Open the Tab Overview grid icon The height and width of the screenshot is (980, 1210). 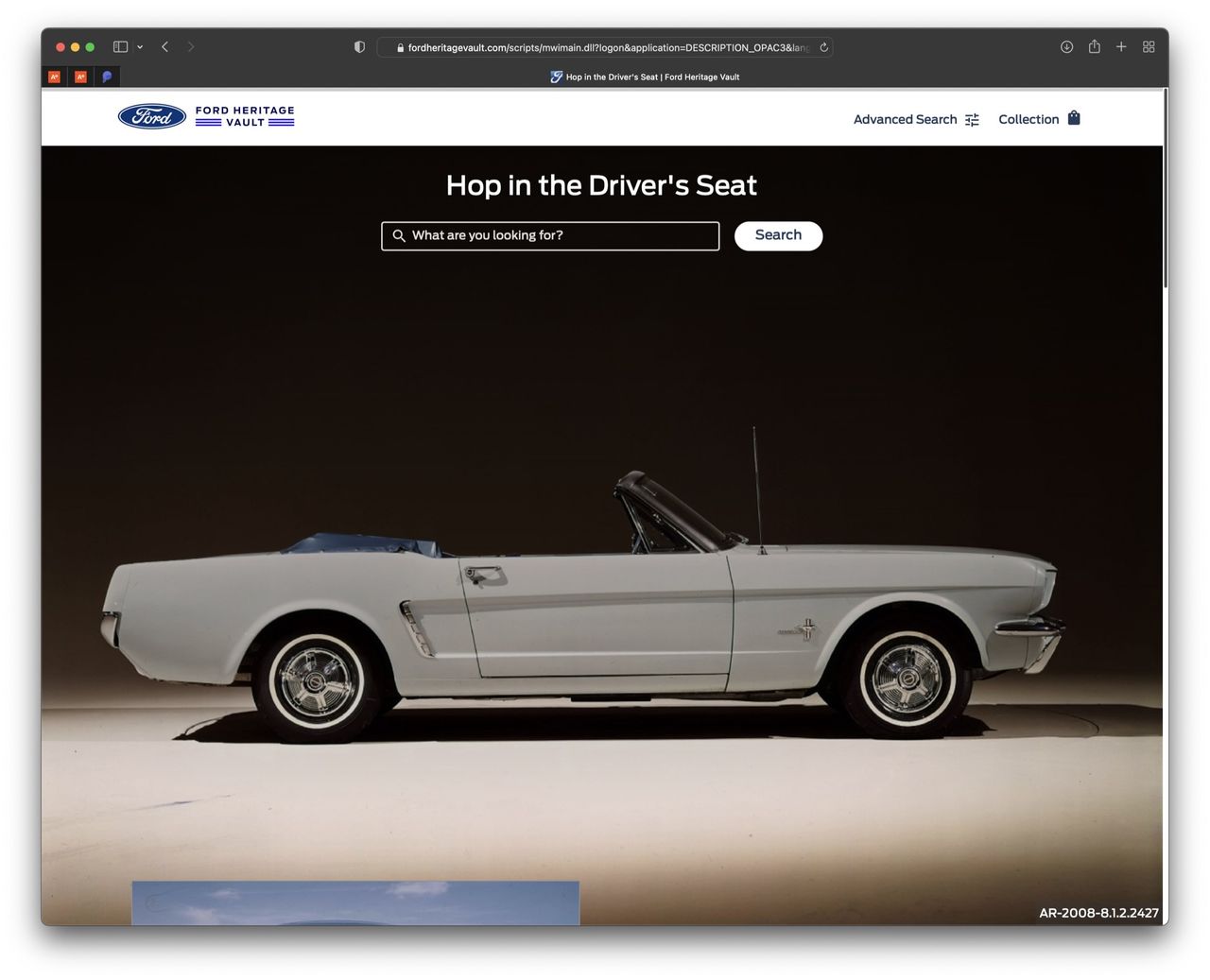click(x=1149, y=46)
